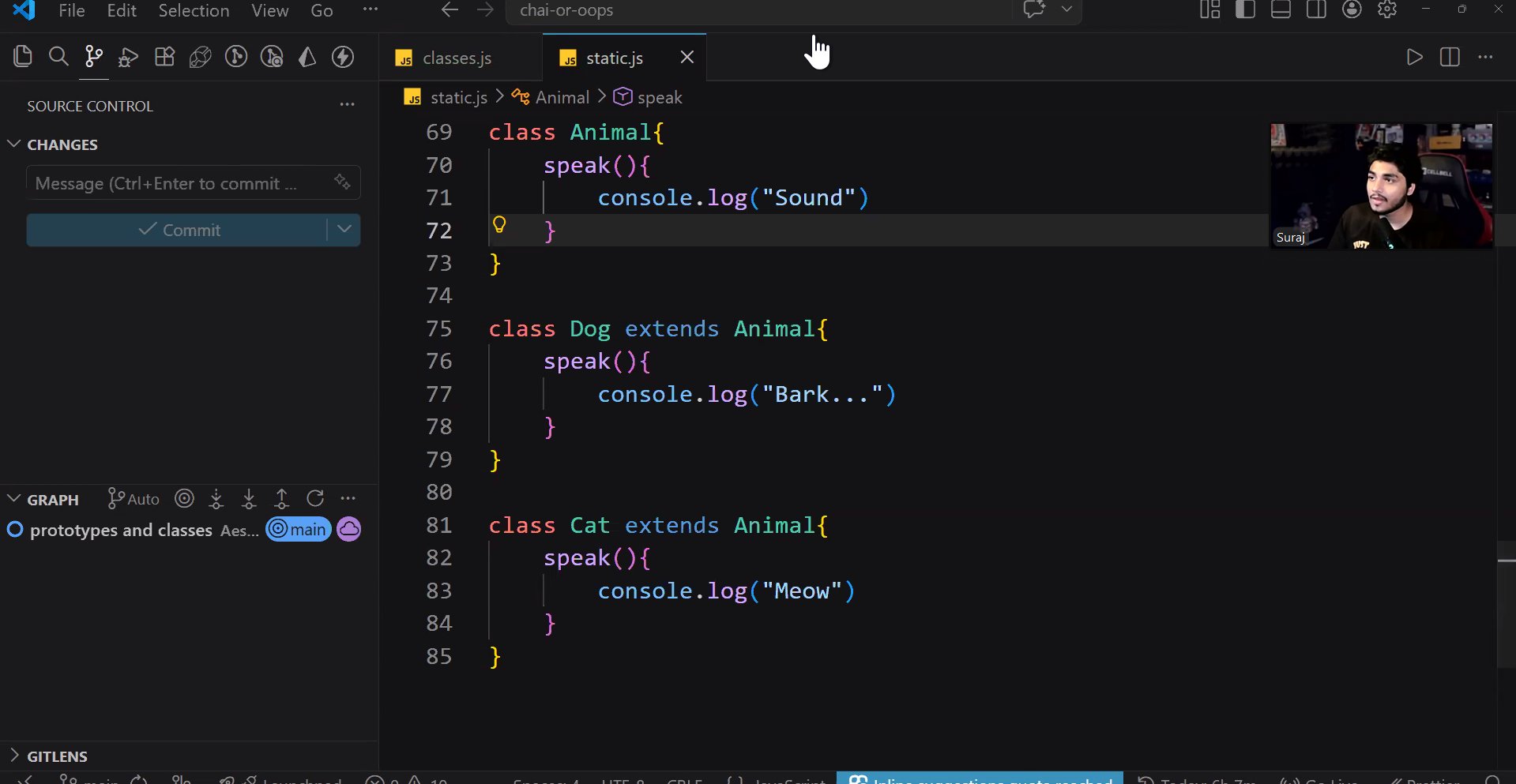Click the Fetch icon in Graph header
The image size is (1516, 784).
point(216,499)
